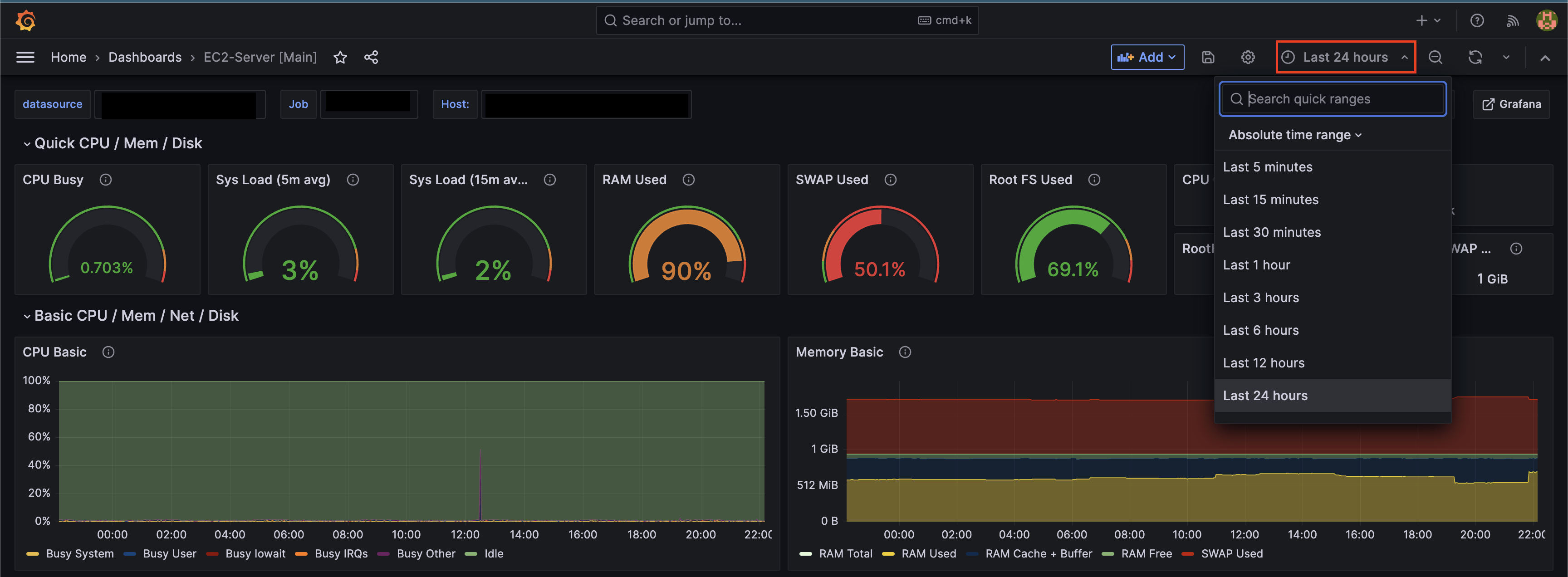The height and width of the screenshot is (577, 1568).
Task: Zoom out the time range
Action: coord(1436,57)
